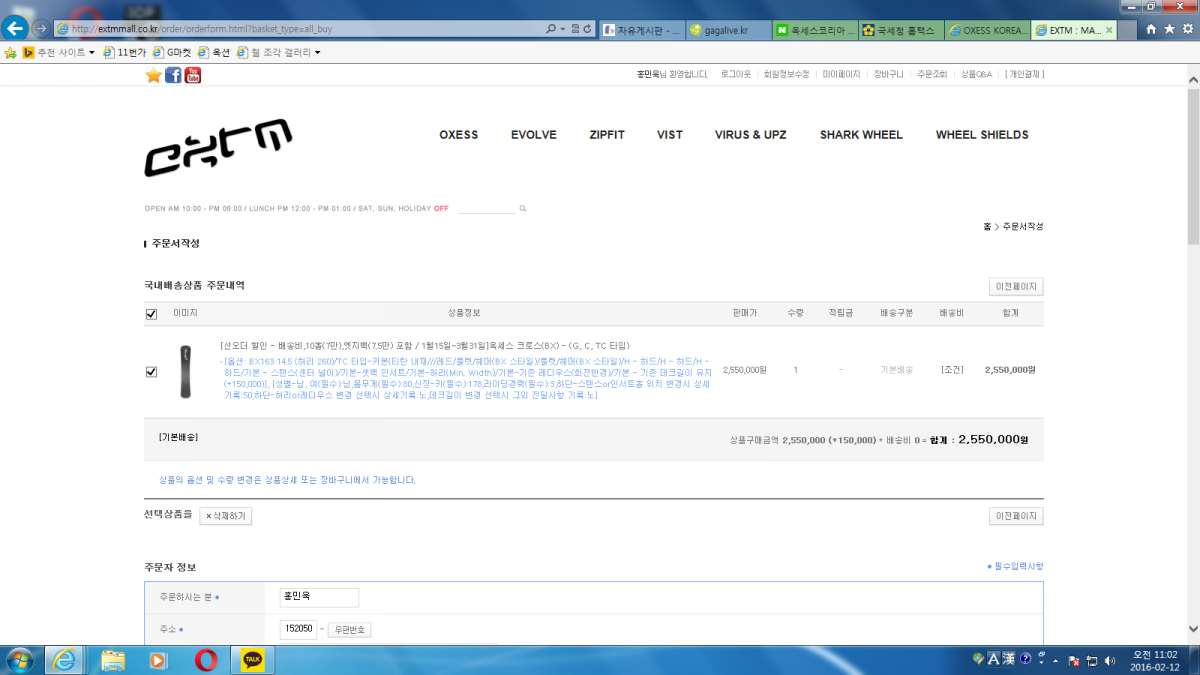Click the network tray icon
The width and height of the screenshot is (1200, 675).
(x=1090, y=660)
